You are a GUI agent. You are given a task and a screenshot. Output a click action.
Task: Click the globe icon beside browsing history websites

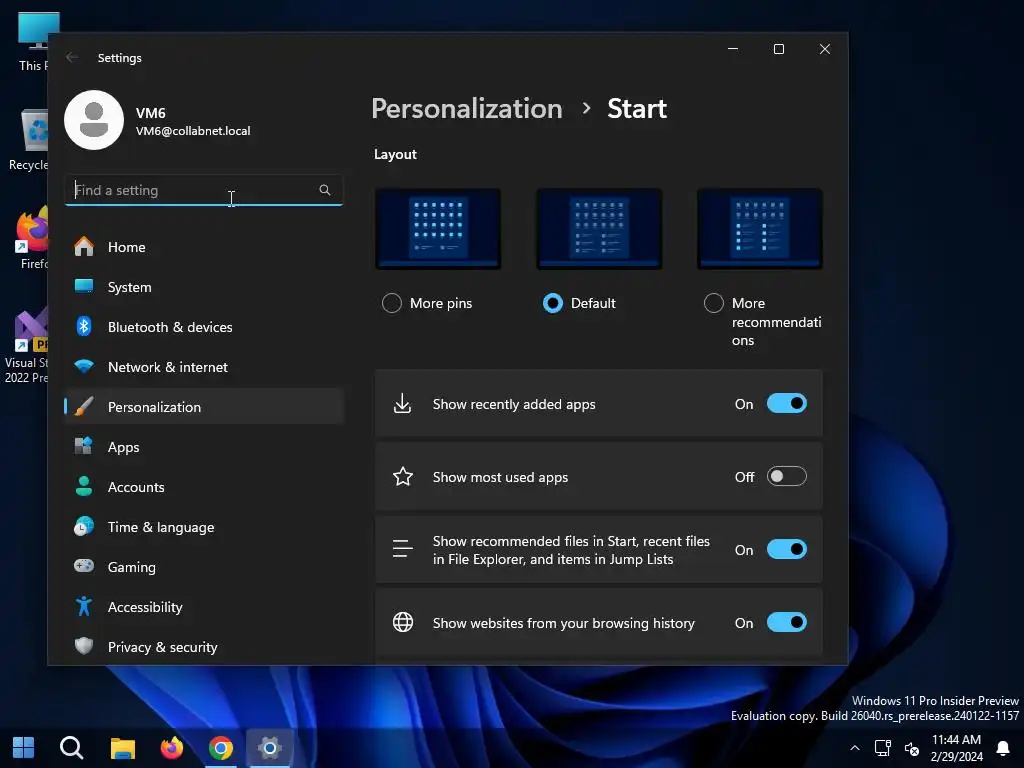(x=402, y=622)
